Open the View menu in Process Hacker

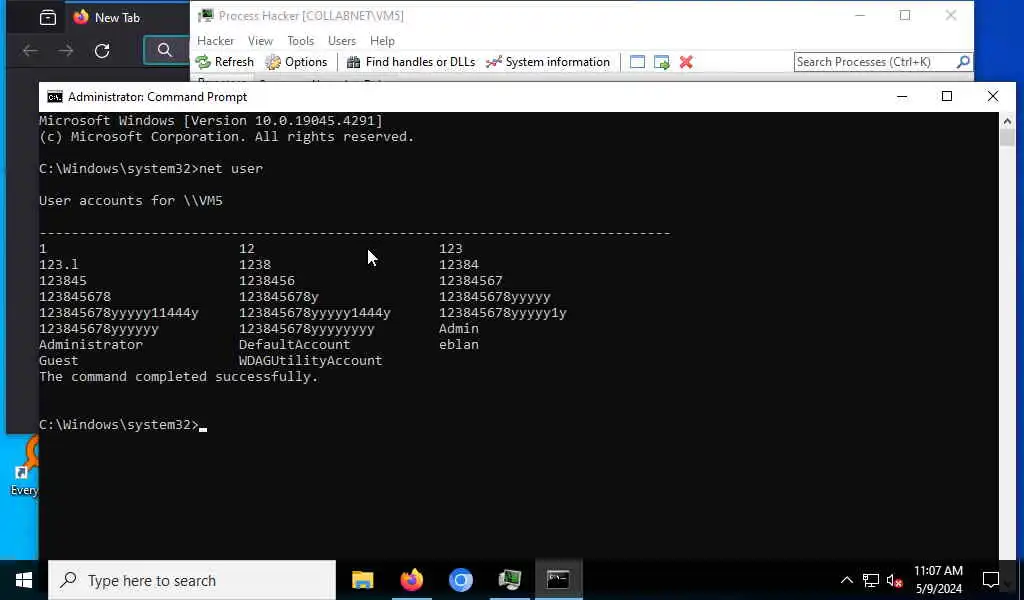coord(260,40)
